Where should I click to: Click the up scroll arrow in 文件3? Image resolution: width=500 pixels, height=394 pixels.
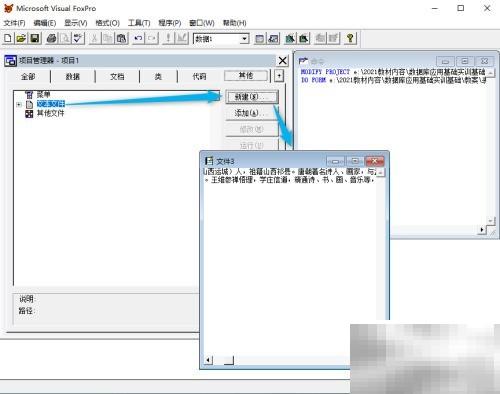click(x=381, y=172)
